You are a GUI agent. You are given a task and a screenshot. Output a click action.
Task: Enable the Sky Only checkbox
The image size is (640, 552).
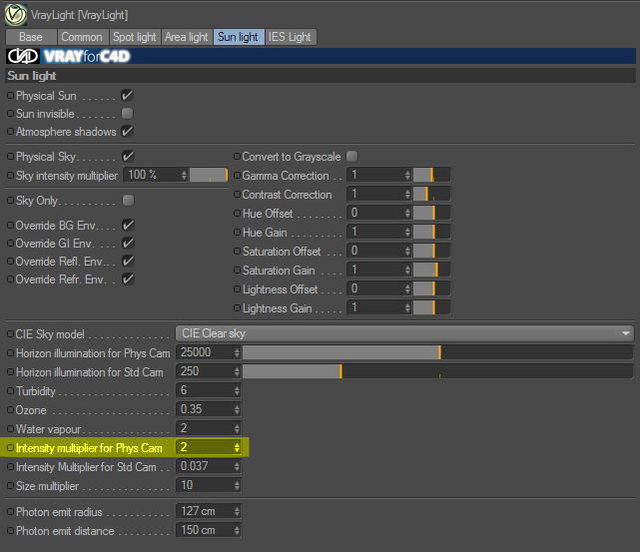[x=128, y=200]
